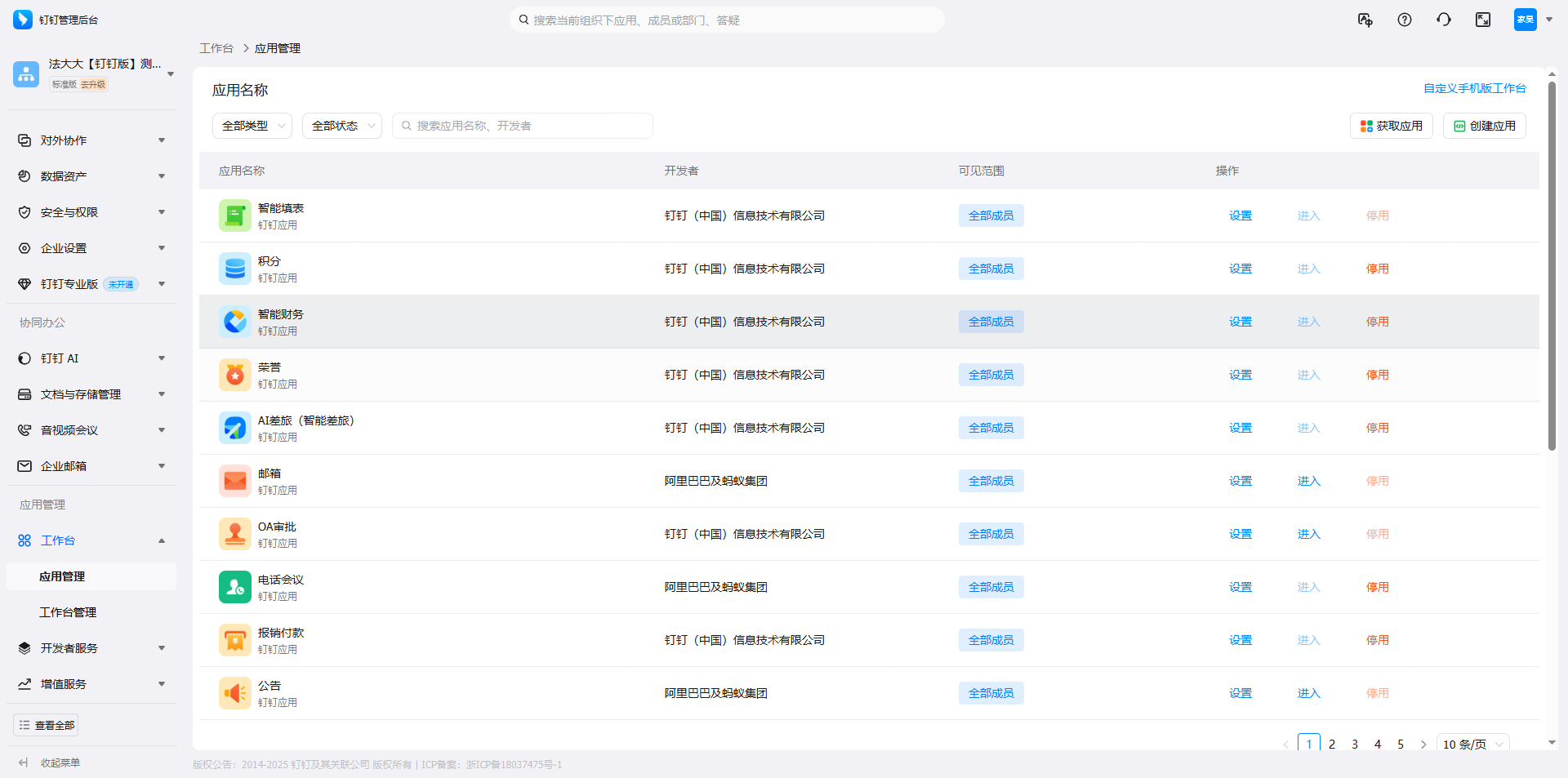Click the 智能填表 app icon
The height and width of the screenshot is (778, 1568).
tap(235, 216)
